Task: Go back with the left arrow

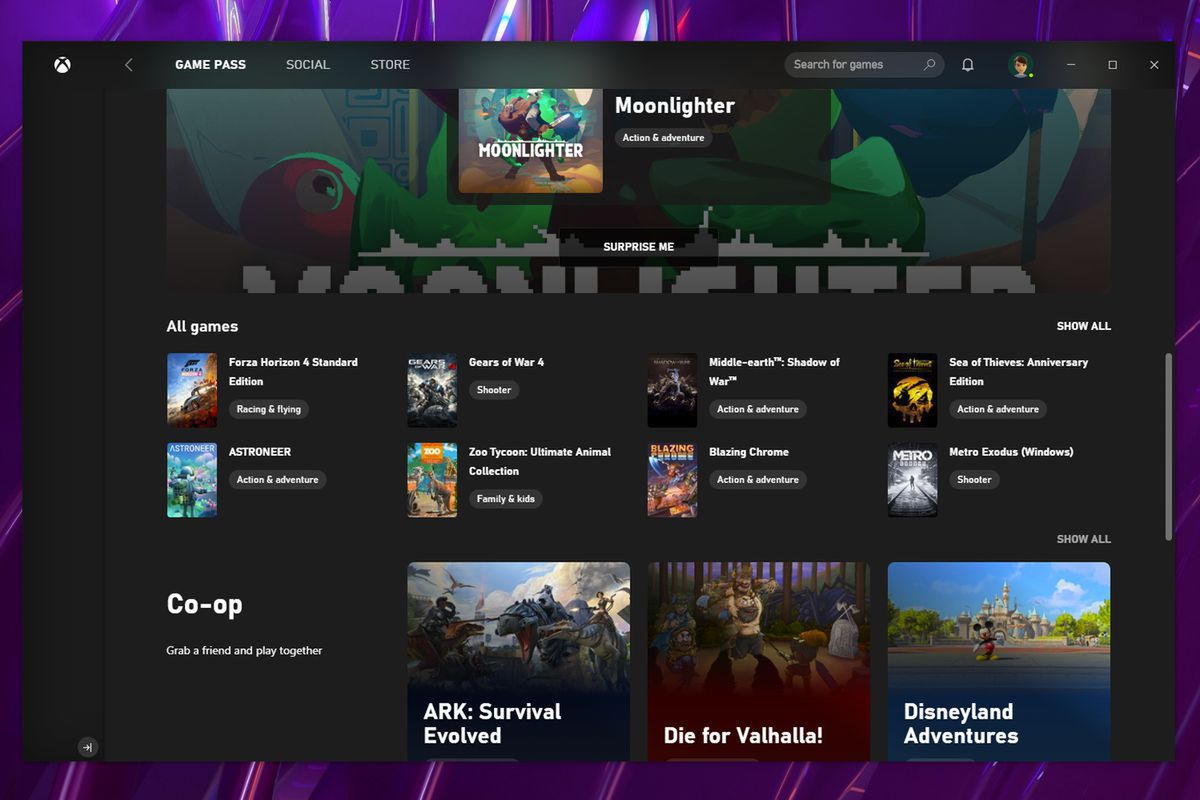Action: point(128,65)
